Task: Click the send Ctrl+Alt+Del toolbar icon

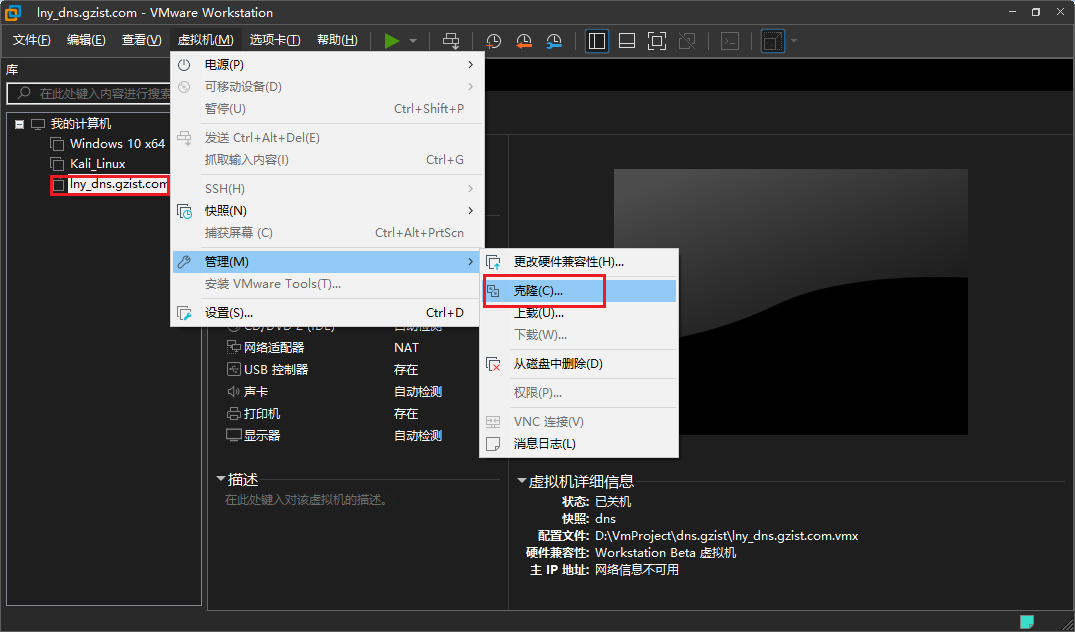Action: (x=451, y=41)
